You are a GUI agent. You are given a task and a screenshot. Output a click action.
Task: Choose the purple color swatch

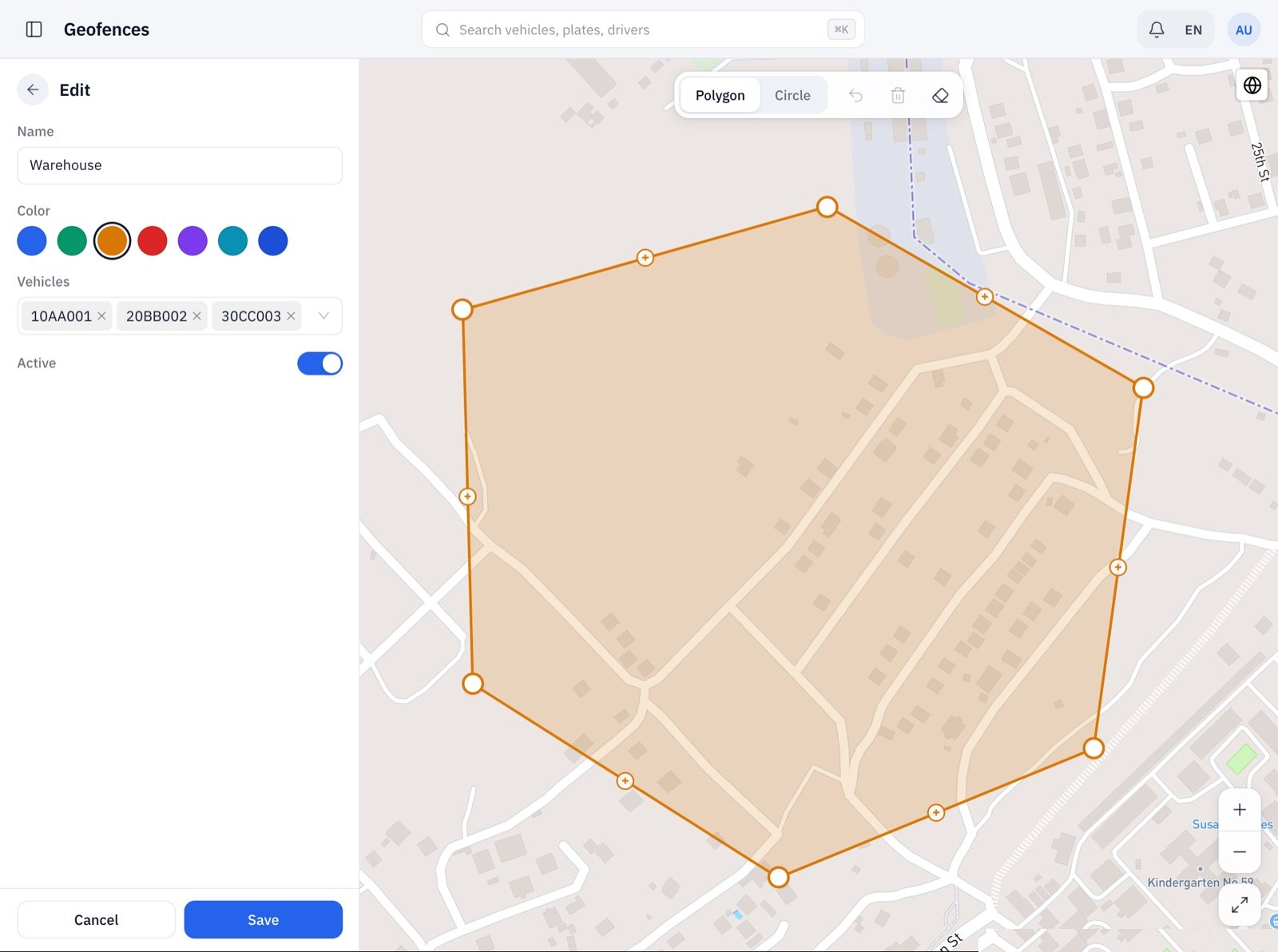pos(192,241)
